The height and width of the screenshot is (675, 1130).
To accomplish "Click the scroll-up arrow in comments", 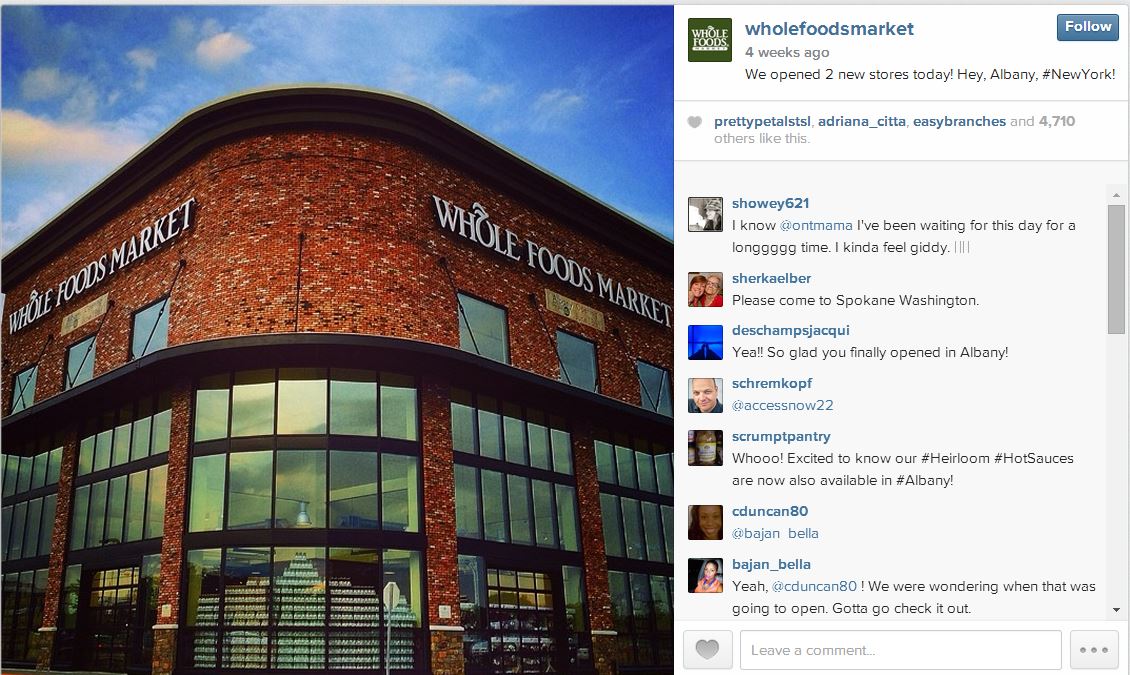I will pos(1116,195).
